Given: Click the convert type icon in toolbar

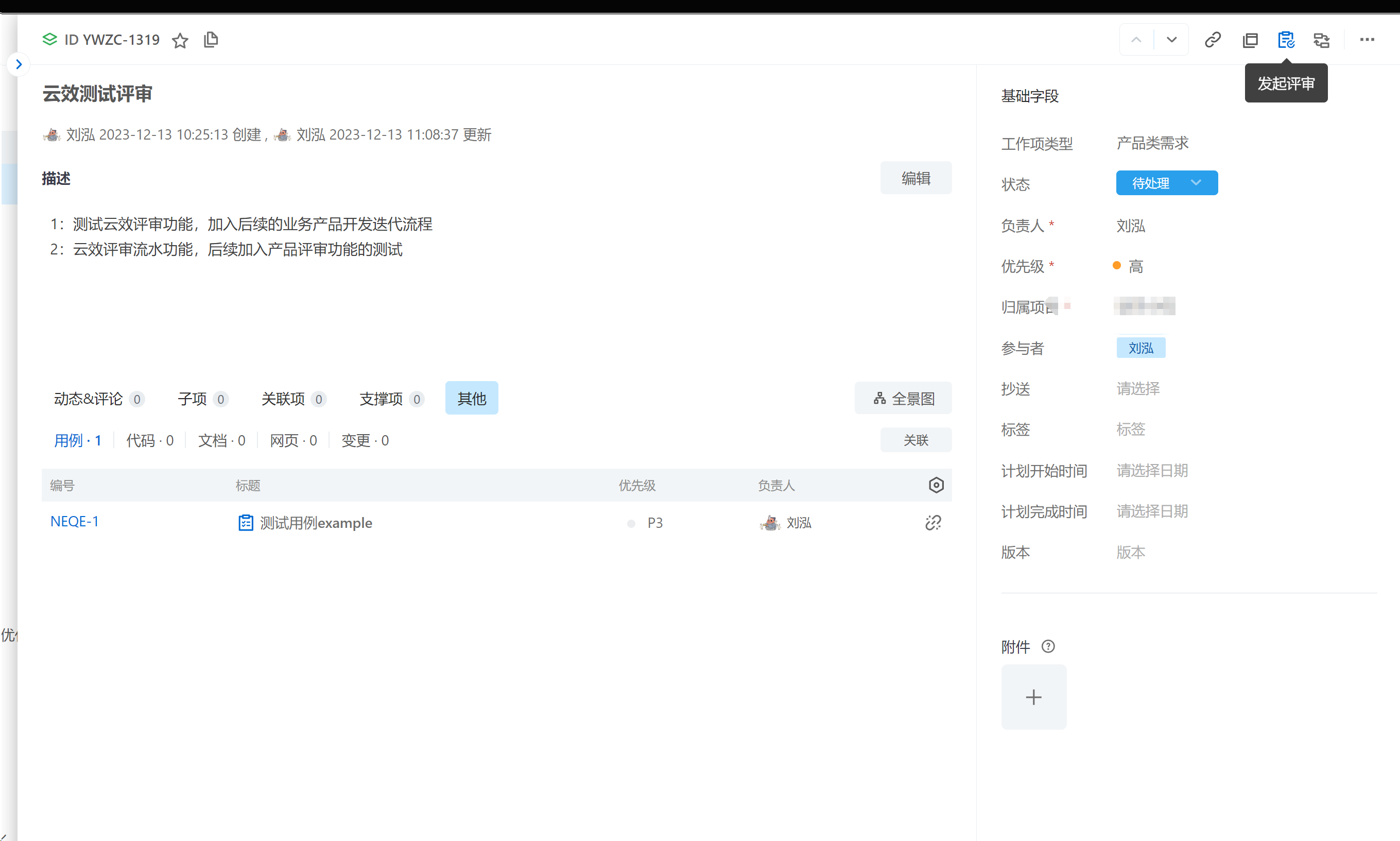Looking at the screenshot, I should coord(1321,40).
